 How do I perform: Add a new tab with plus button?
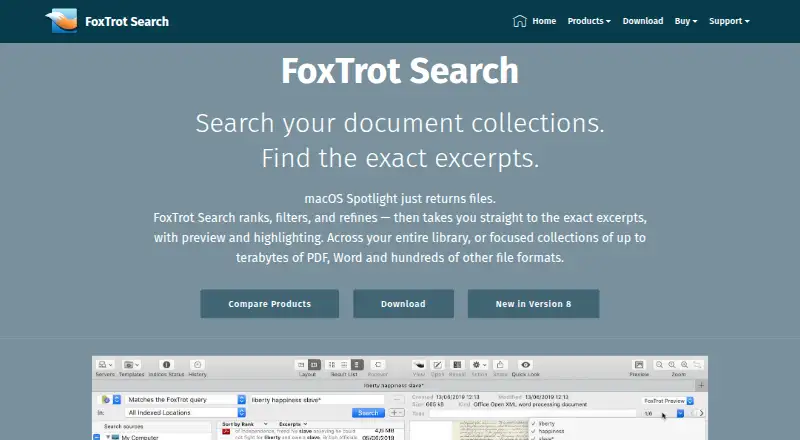point(701,385)
